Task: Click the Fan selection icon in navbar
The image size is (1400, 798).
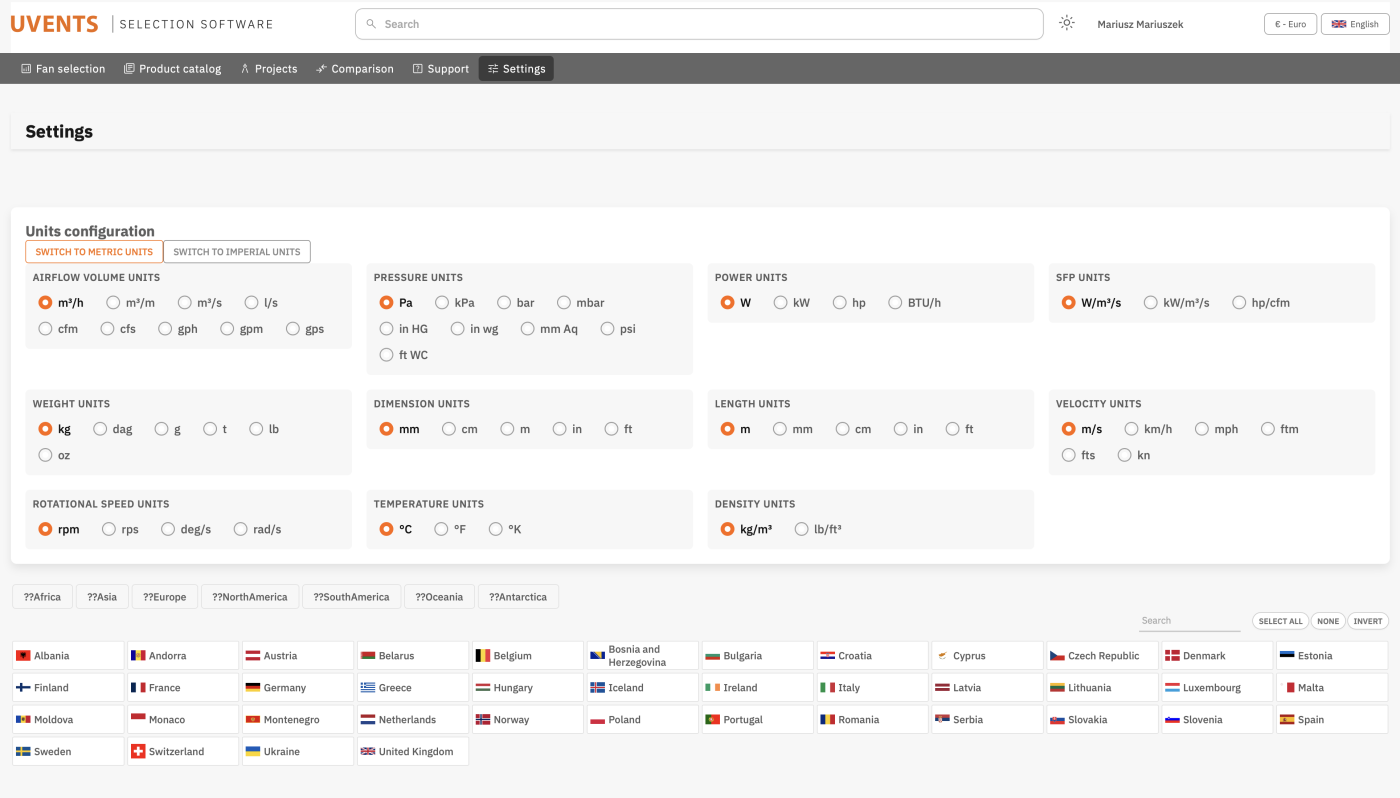Action: click(26, 69)
